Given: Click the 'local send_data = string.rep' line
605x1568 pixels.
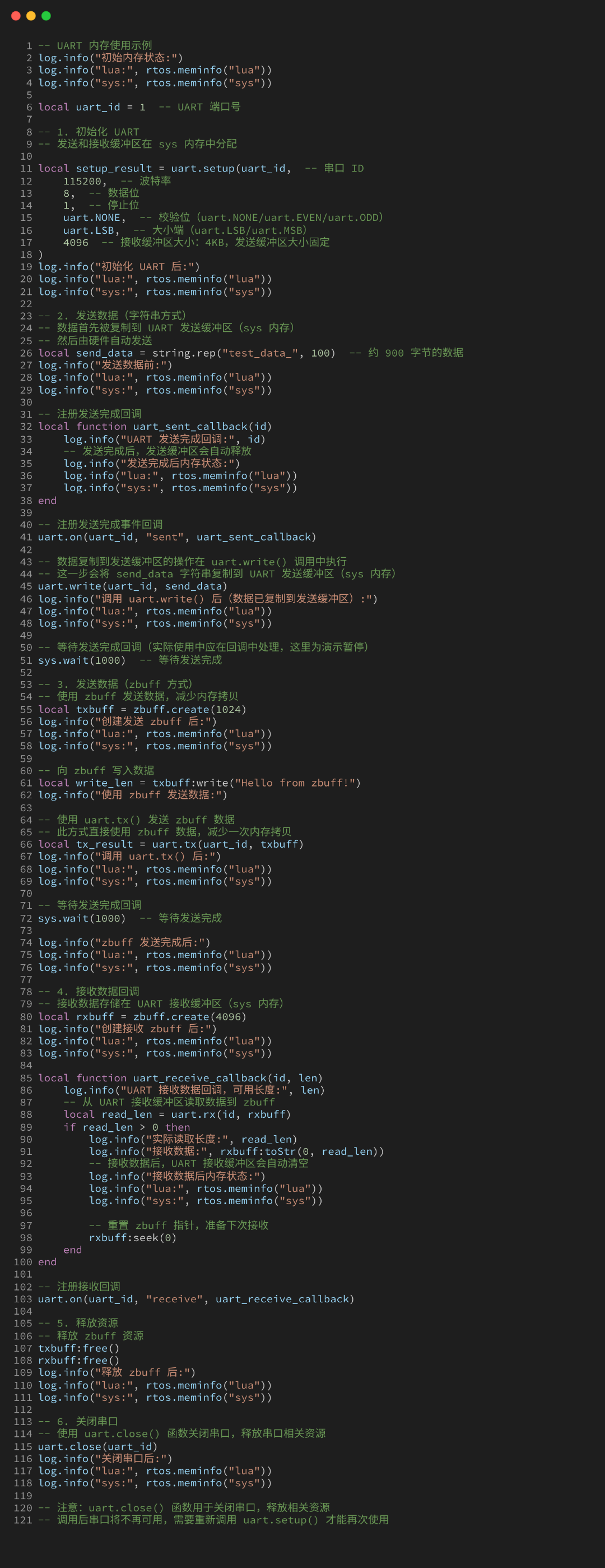Looking at the screenshot, I should coord(187,353).
